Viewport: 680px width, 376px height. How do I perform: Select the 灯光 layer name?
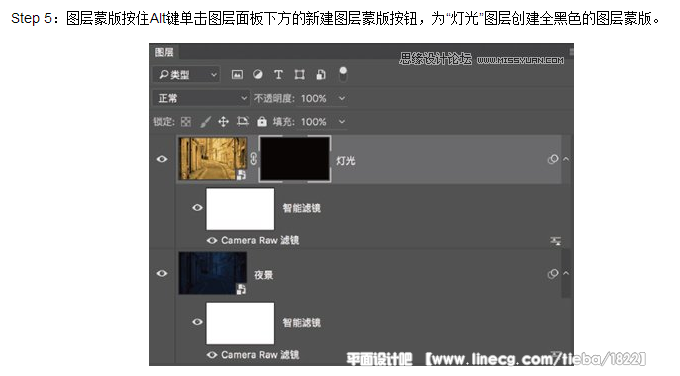point(346,161)
